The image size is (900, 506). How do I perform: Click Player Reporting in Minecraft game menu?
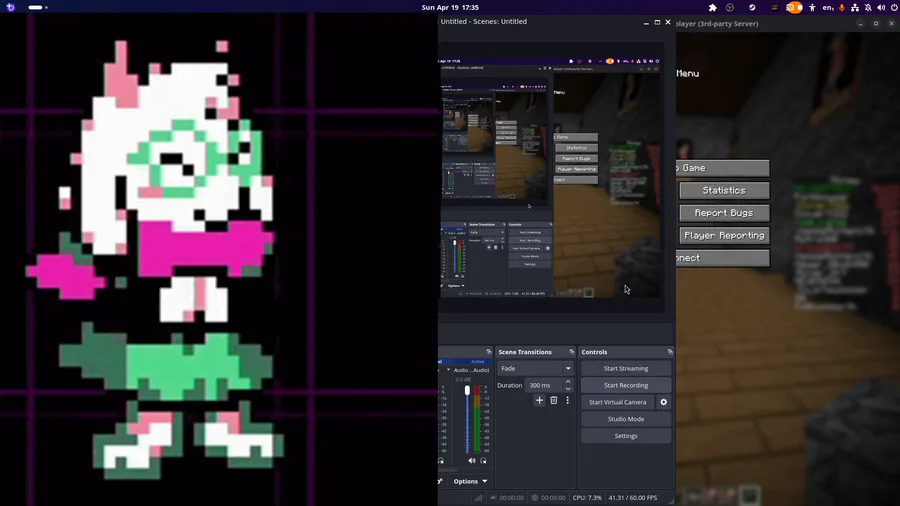pos(724,235)
